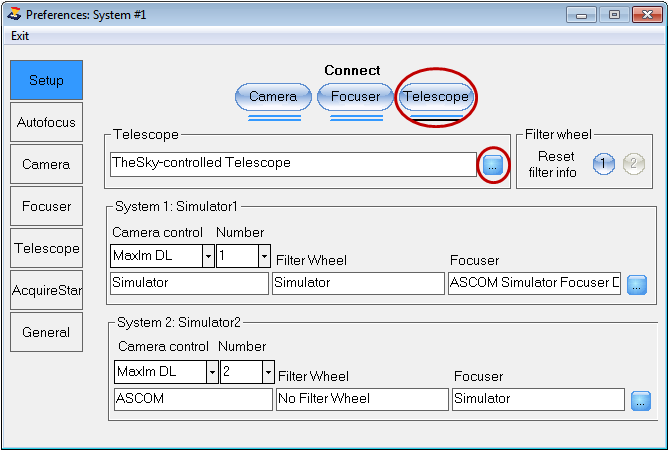The image size is (669, 451).
Task: Open System 1 focuser chooser button
Action: (637, 285)
